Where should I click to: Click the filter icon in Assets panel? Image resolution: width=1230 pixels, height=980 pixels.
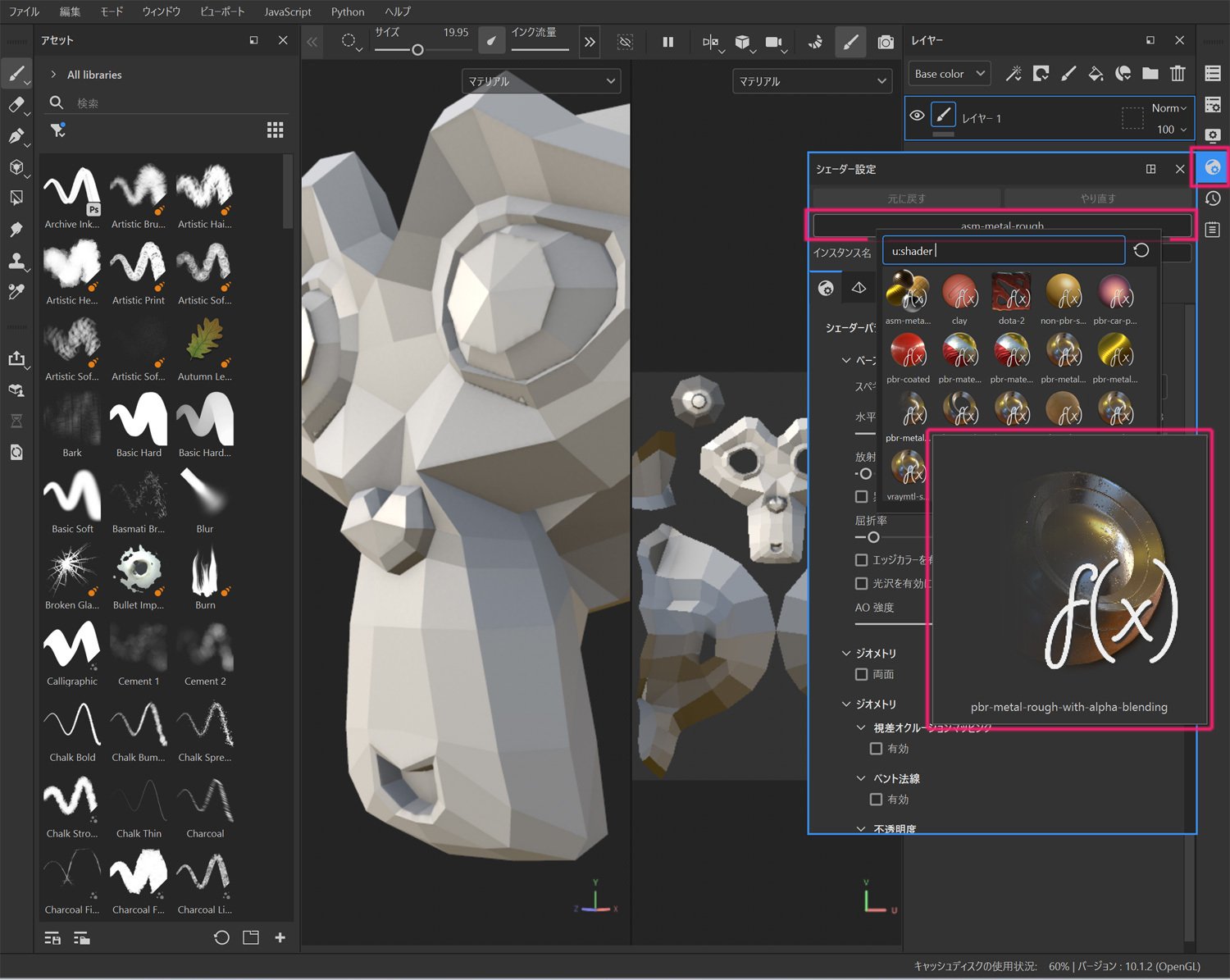(x=57, y=130)
